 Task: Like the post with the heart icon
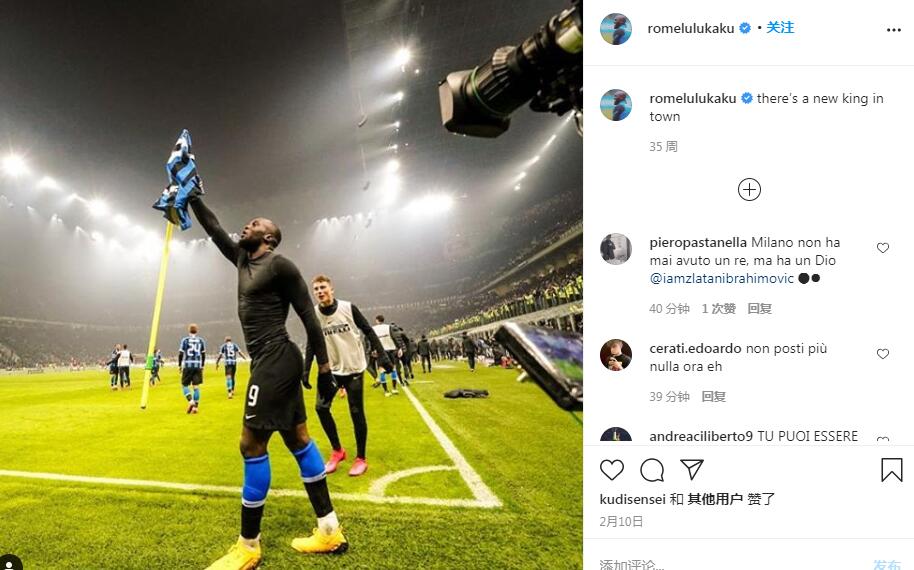611,470
